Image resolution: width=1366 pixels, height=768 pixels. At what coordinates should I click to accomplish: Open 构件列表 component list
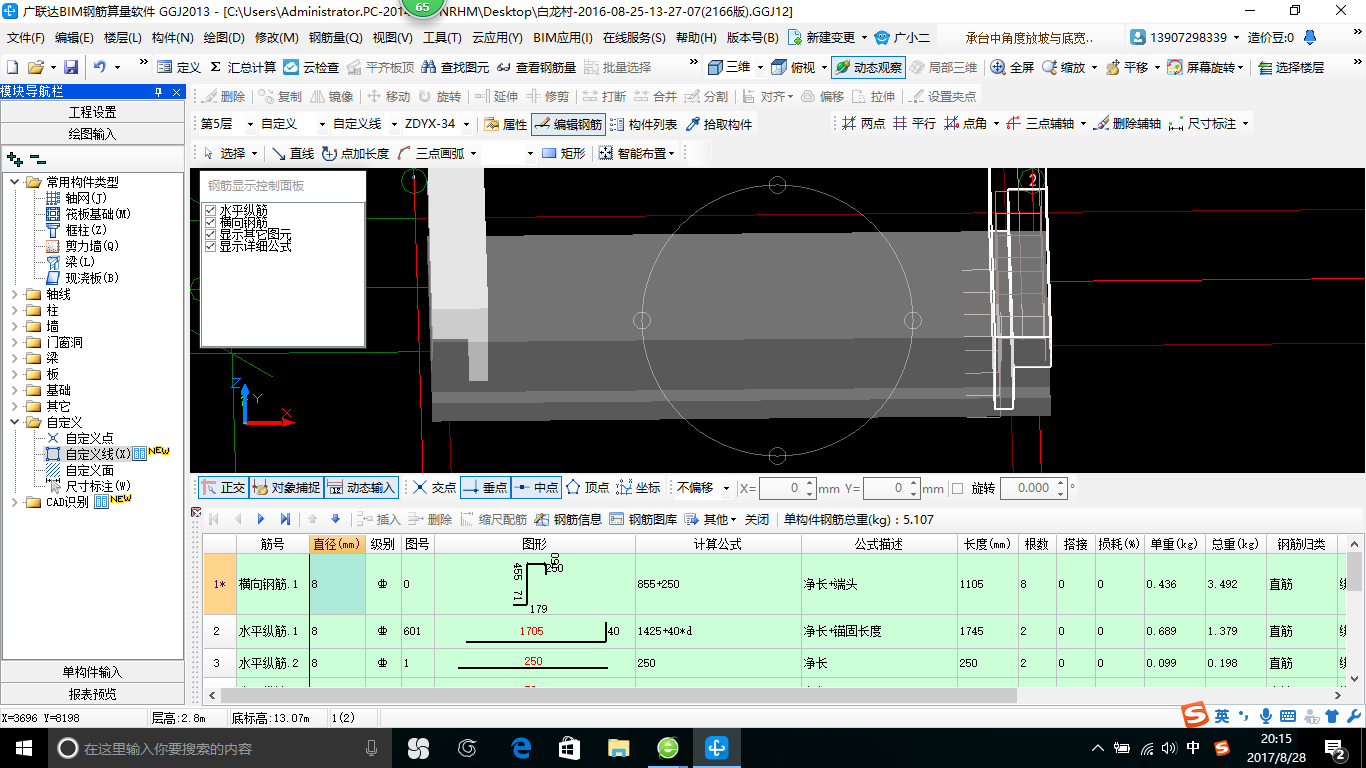click(x=643, y=124)
